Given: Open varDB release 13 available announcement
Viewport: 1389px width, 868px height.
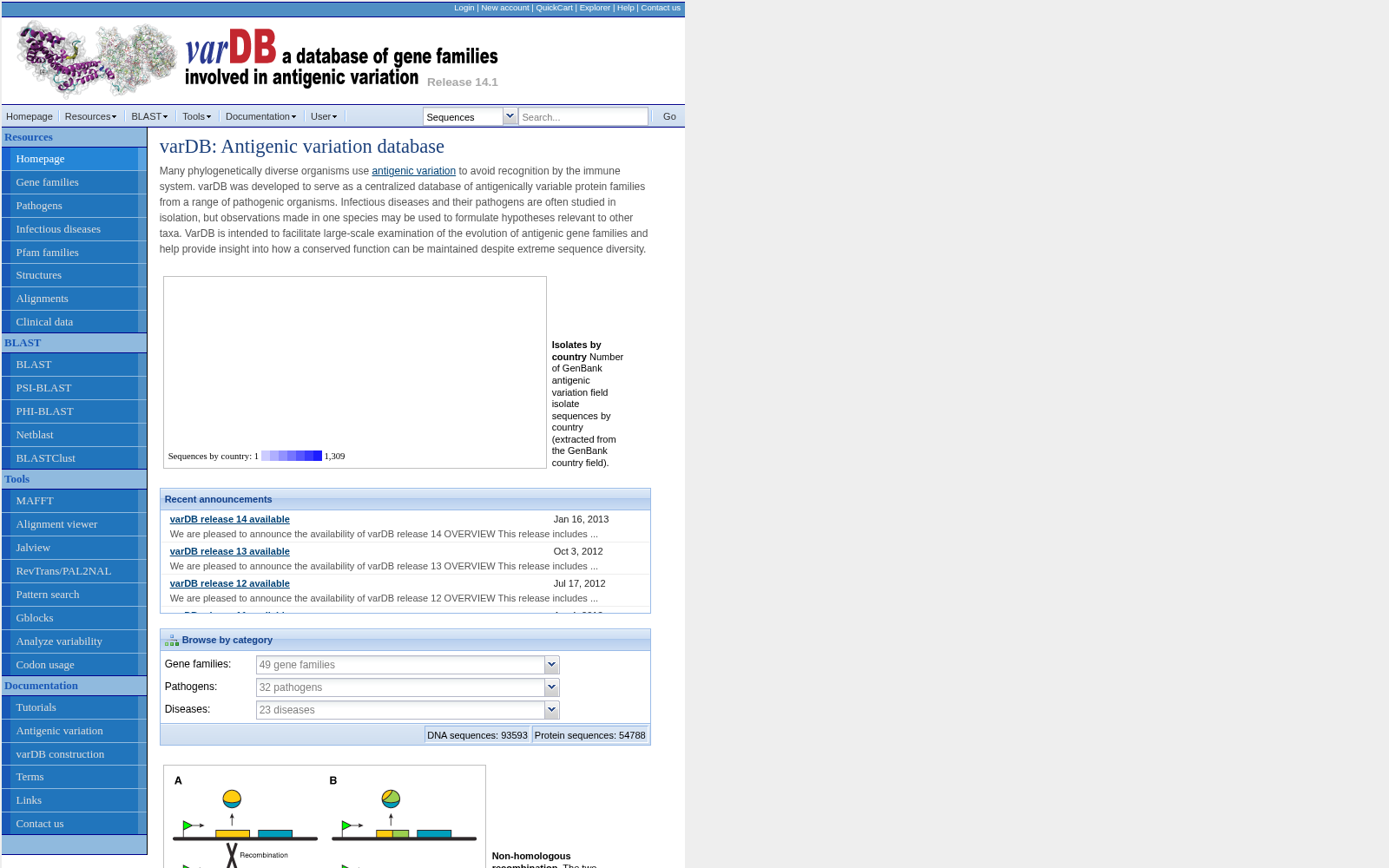Looking at the screenshot, I should click(230, 551).
